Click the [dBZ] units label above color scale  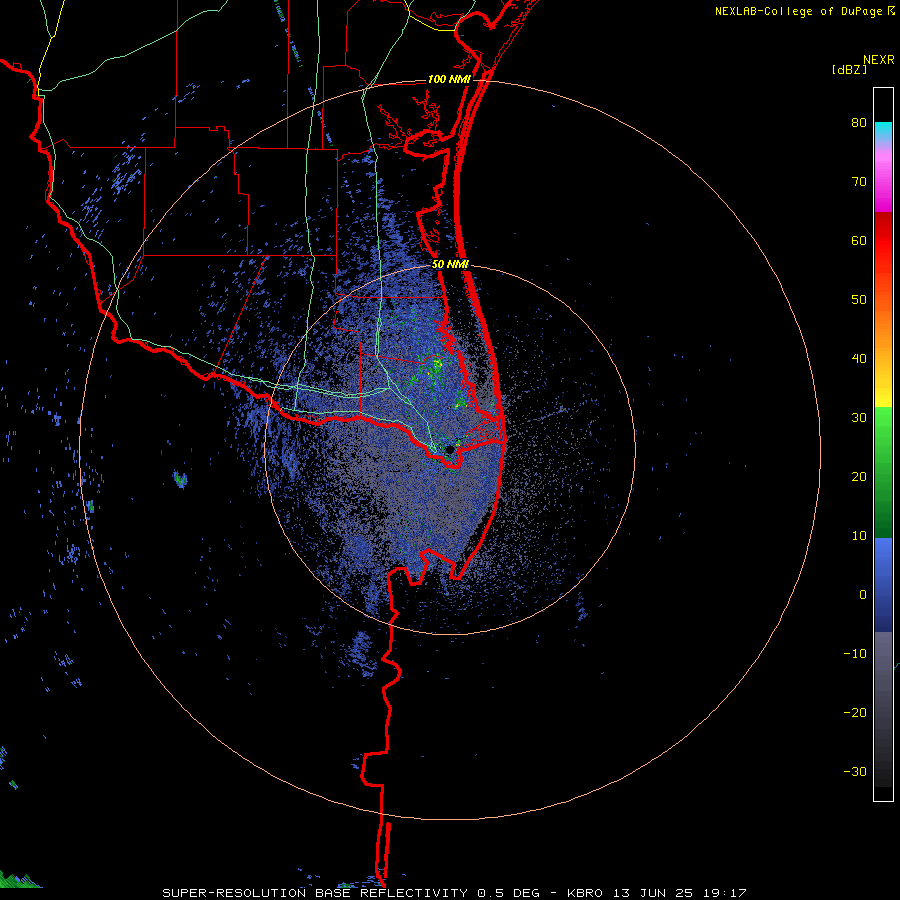point(849,69)
